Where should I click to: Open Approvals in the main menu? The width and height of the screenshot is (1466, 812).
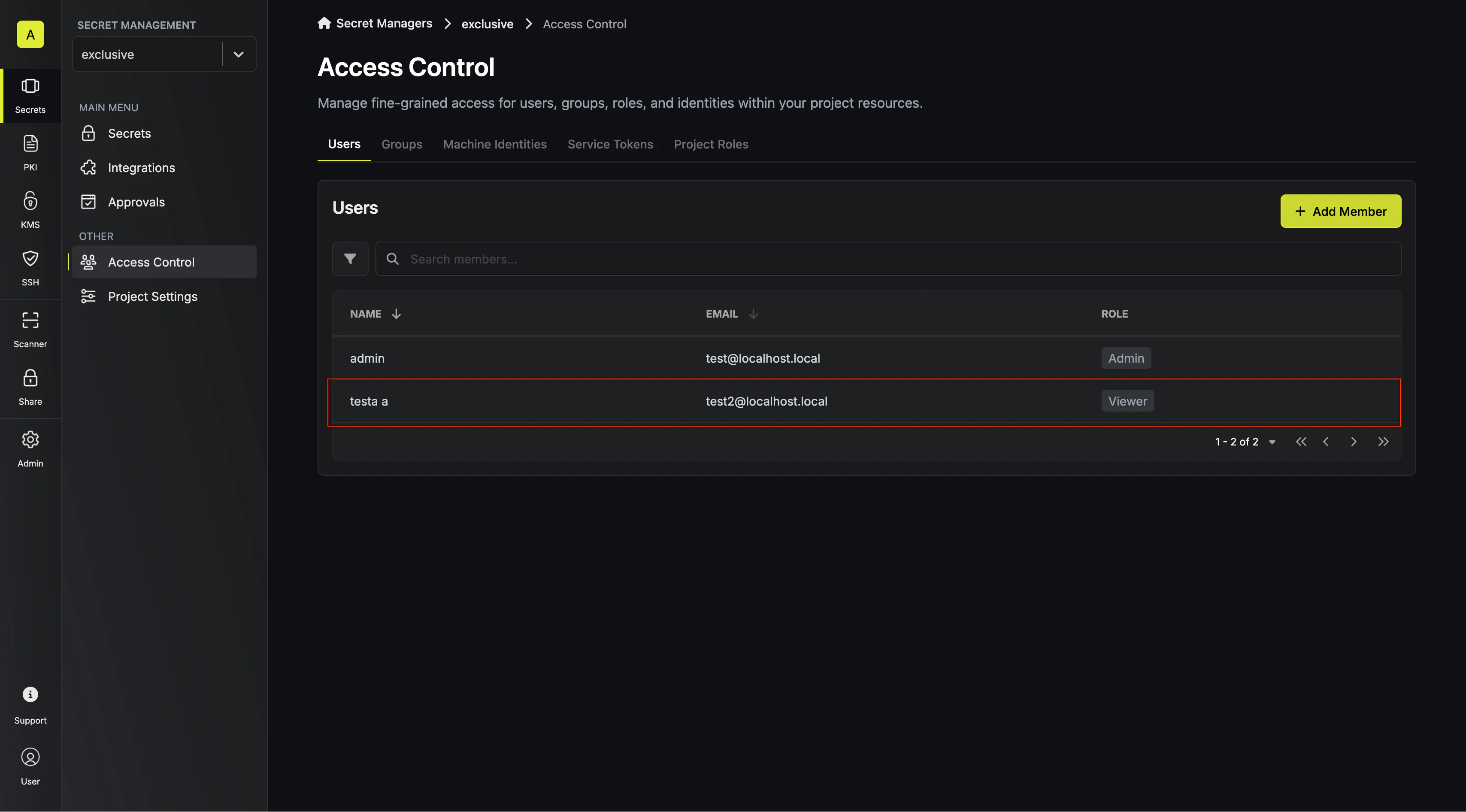[164, 202]
